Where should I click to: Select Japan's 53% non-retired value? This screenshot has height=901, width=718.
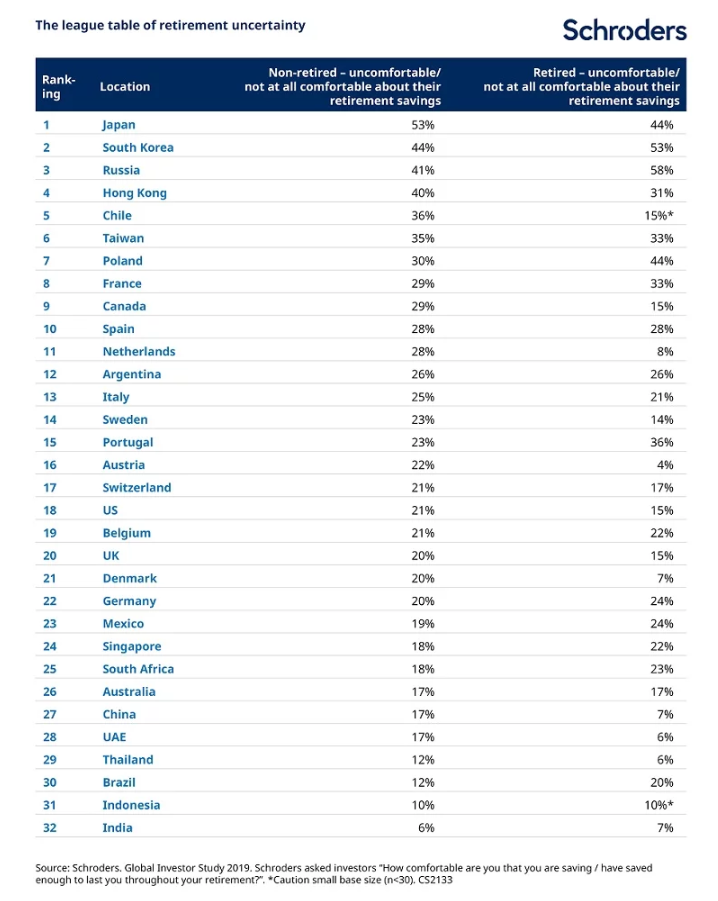pyautogui.click(x=423, y=125)
